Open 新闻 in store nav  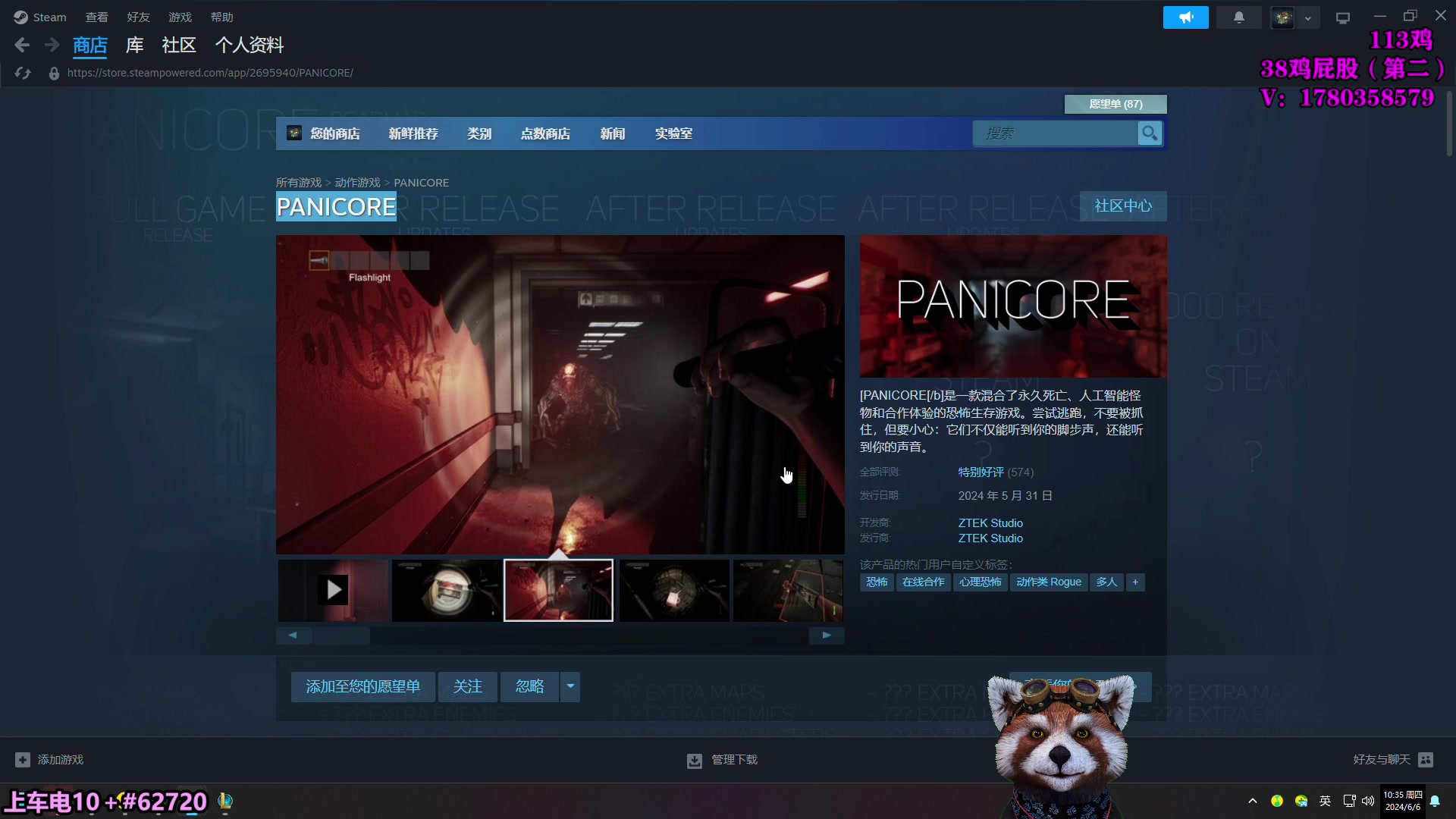click(x=613, y=133)
